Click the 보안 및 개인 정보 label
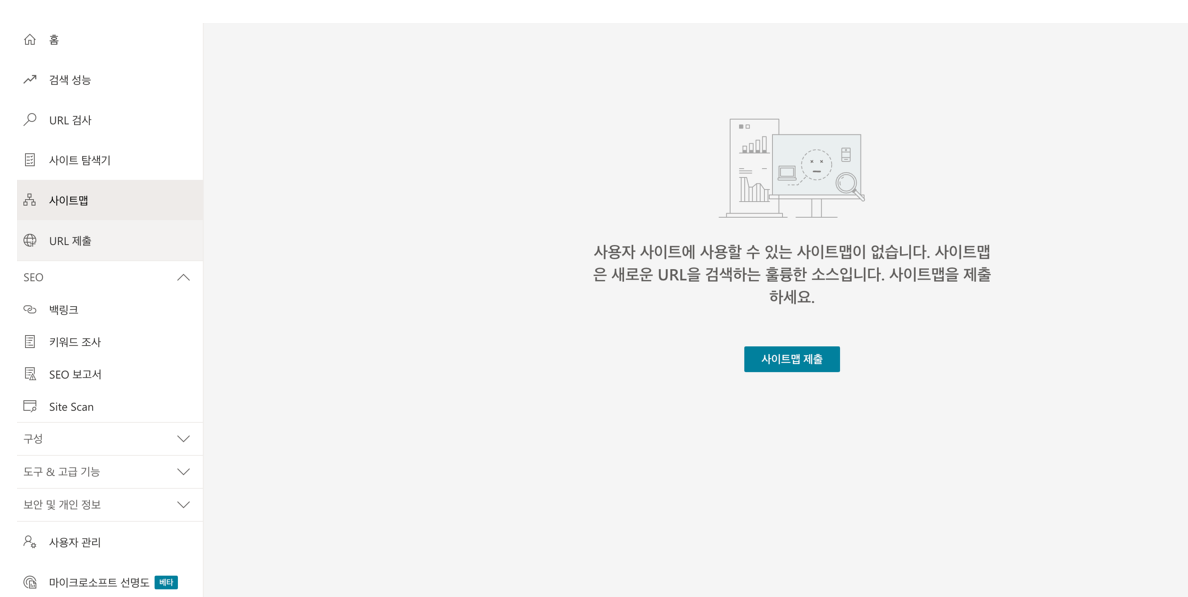Screen dimensions: 1188x597 62,504
